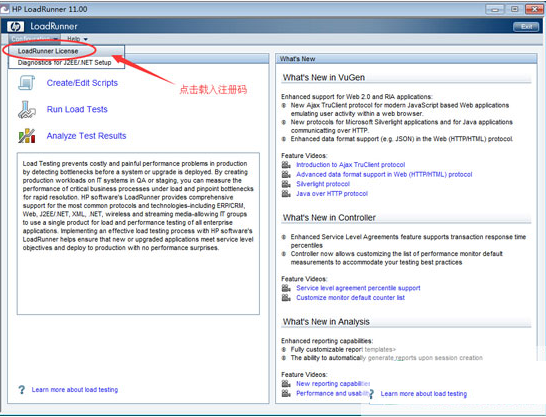Open Java over HTTP protocol link
This screenshot has height=417, width=546.
coord(332,194)
